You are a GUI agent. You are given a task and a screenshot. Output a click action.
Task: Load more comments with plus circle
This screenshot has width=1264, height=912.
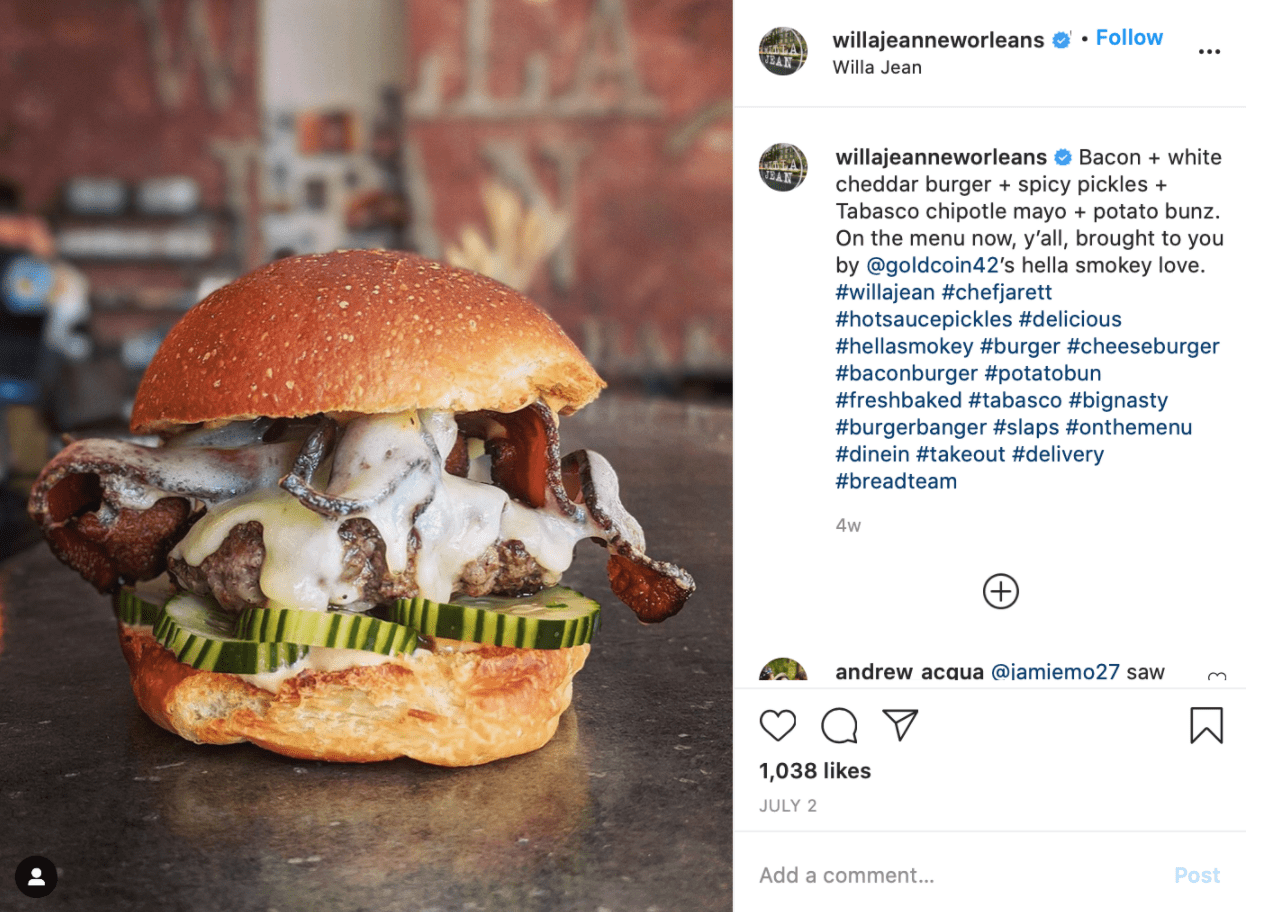click(1000, 591)
